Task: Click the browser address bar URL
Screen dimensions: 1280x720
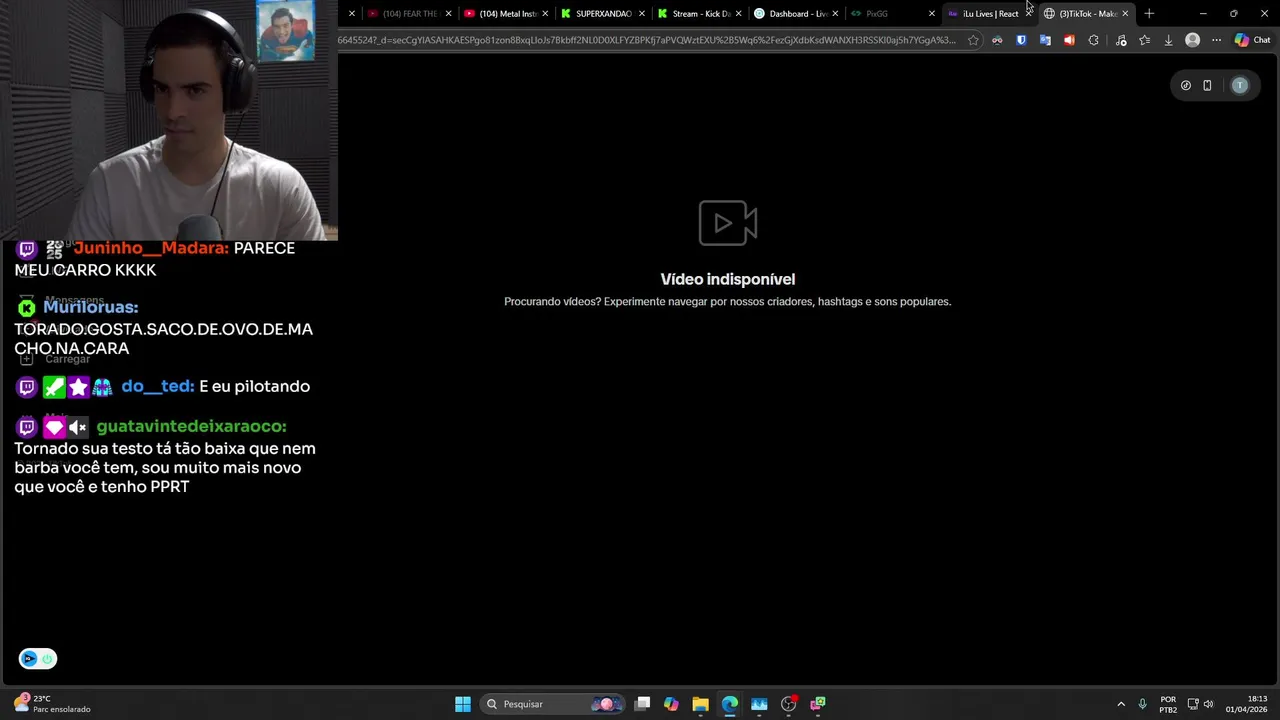Action: point(648,40)
